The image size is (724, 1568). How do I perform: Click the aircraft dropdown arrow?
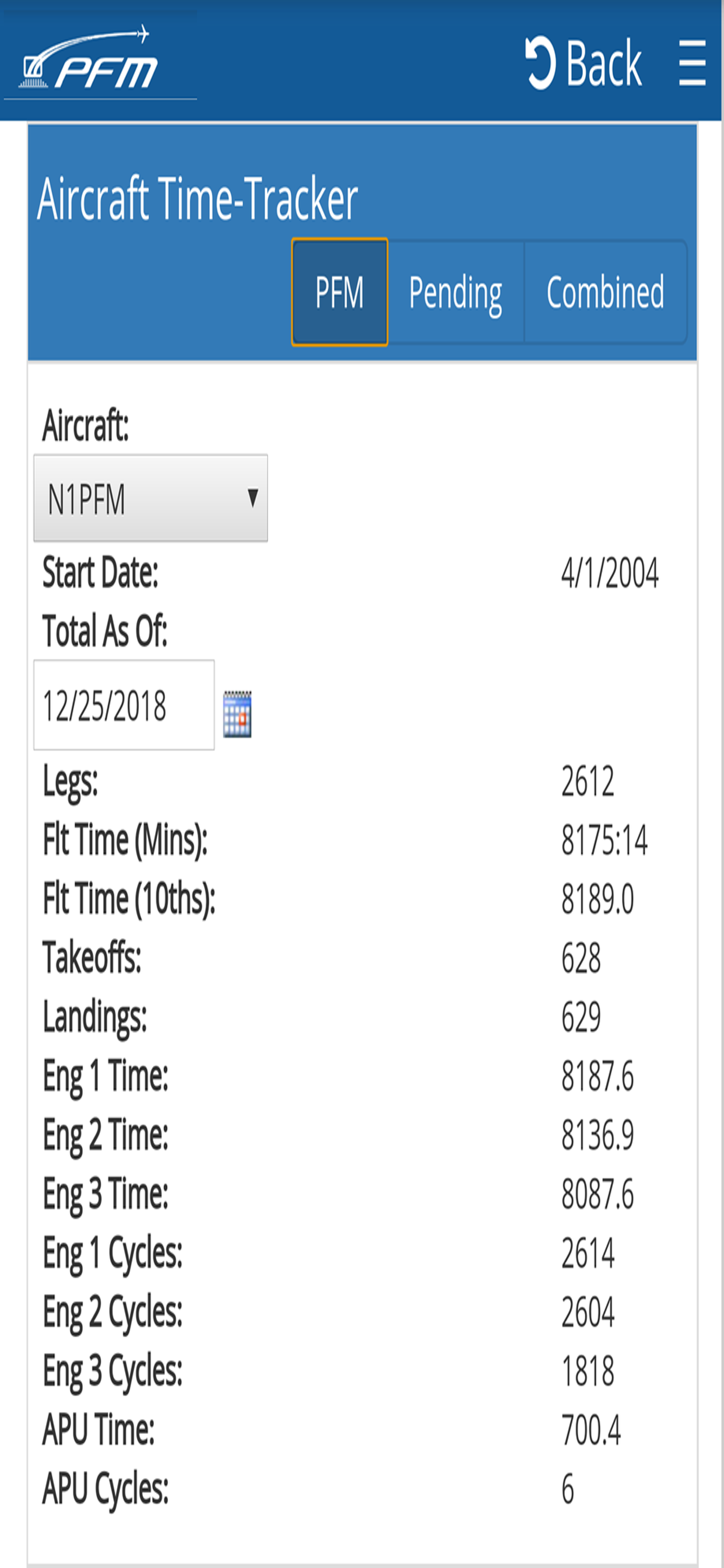pyautogui.click(x=253, y=498)
